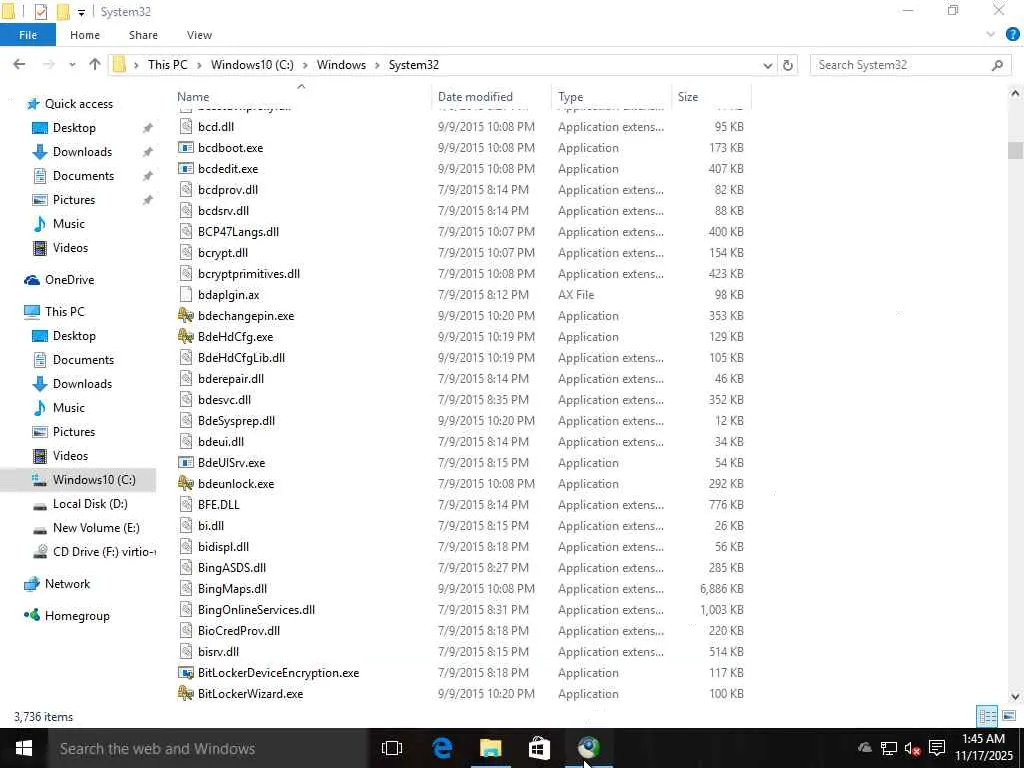Select the BdeHdCfg.exe file icon
1024x768 pixels.
186,336
